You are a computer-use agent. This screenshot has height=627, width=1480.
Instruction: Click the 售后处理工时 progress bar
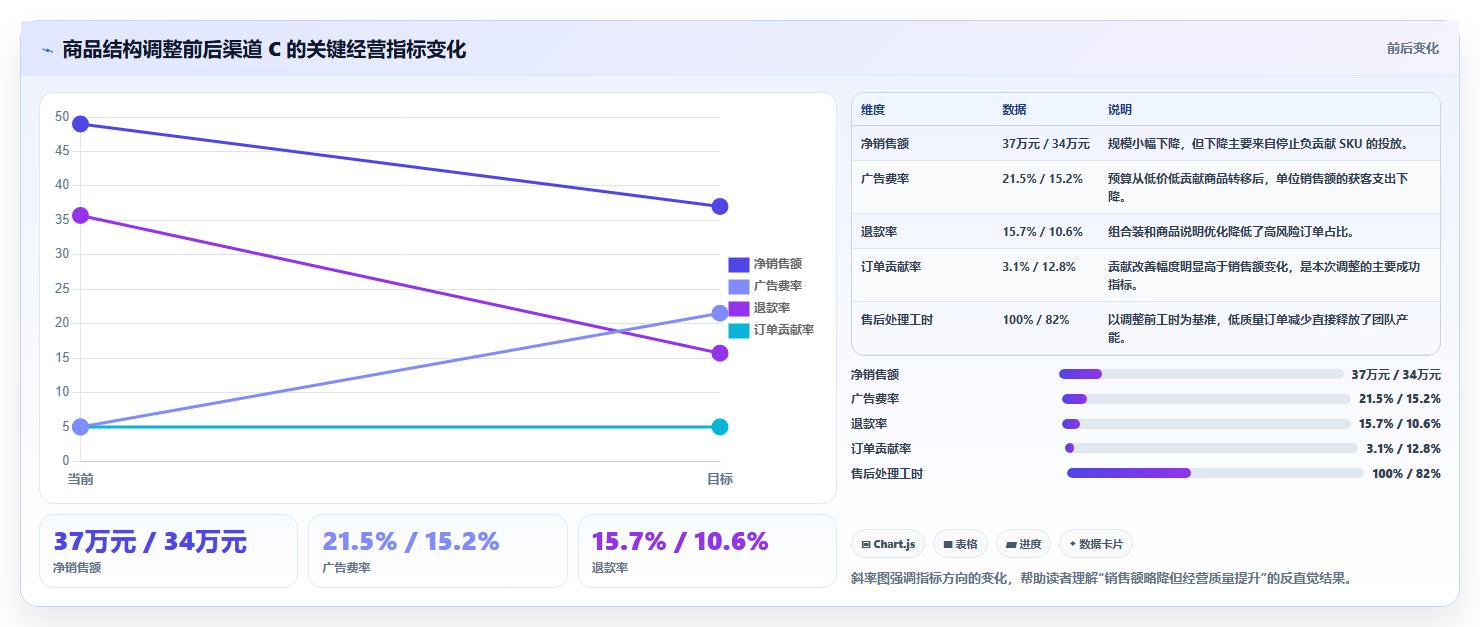(x=1215, y=473)
